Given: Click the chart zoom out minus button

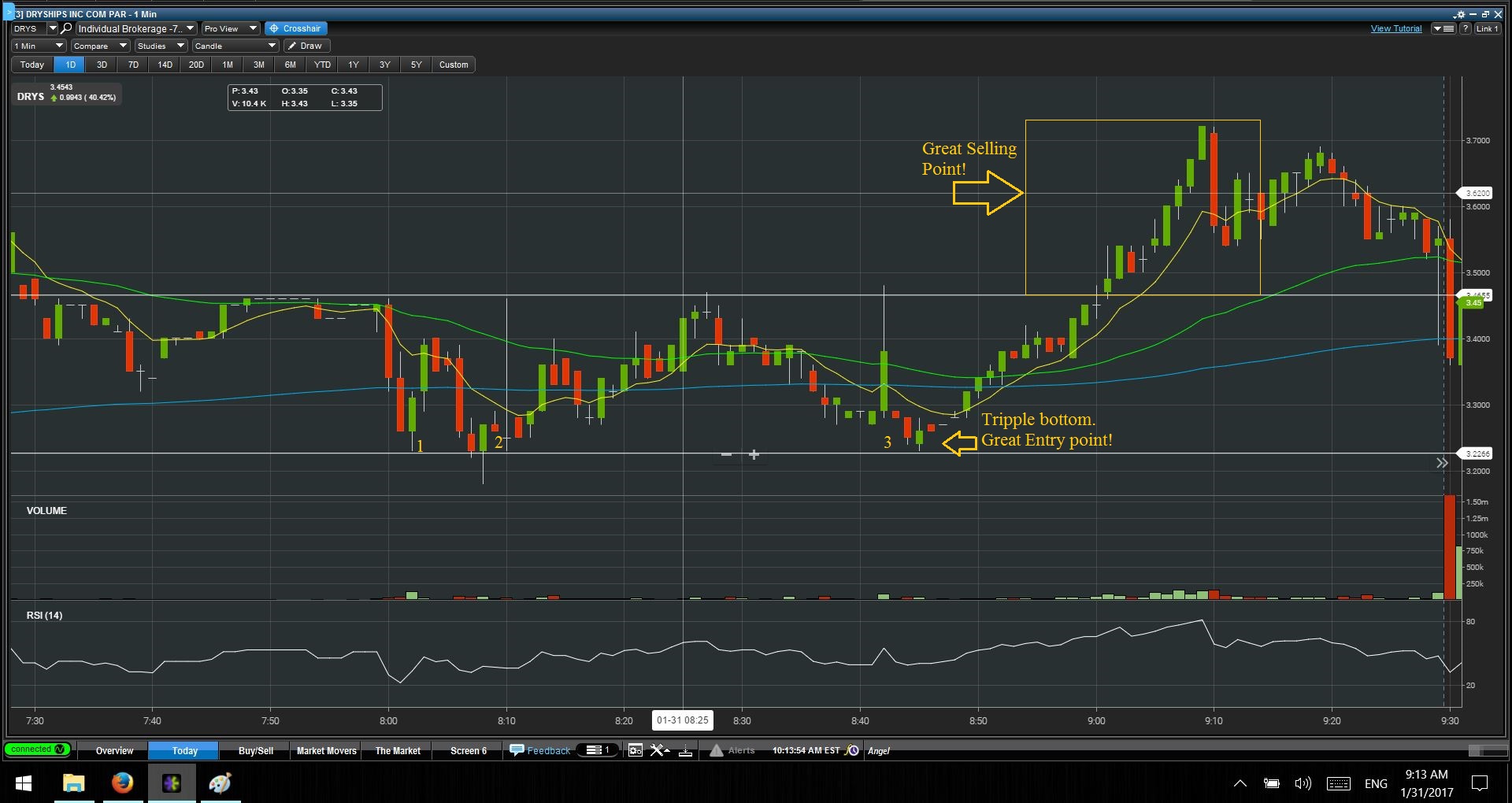Looking at the screenshot, I should click(x=726, y=454).
